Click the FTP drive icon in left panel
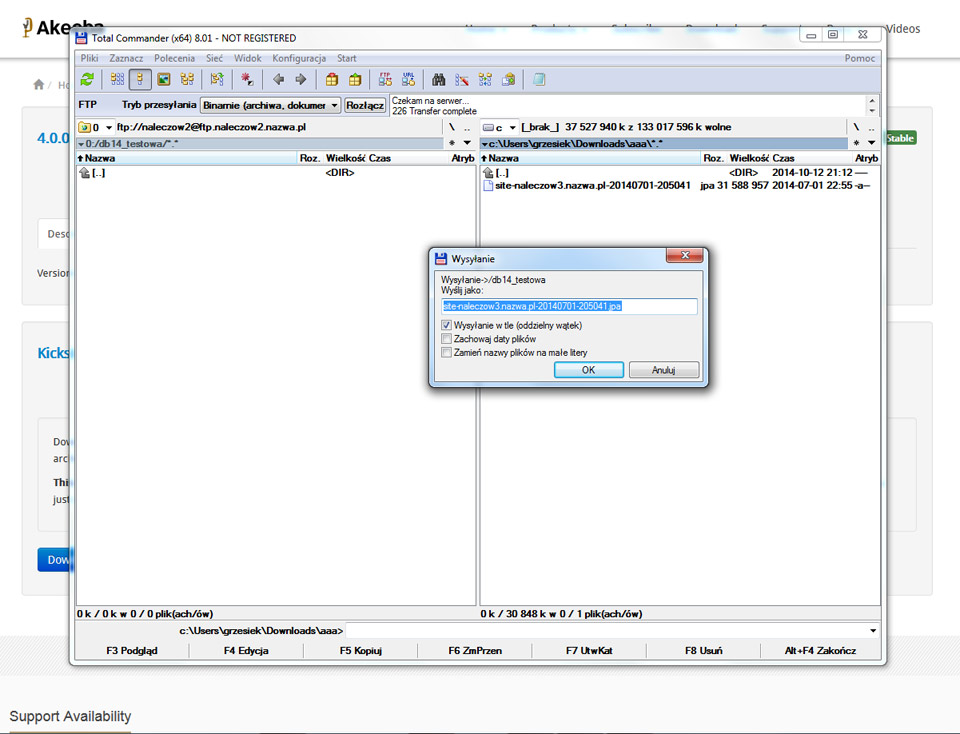Image resolution: width=960 pixels, height=734 pixels. [84, 127]
